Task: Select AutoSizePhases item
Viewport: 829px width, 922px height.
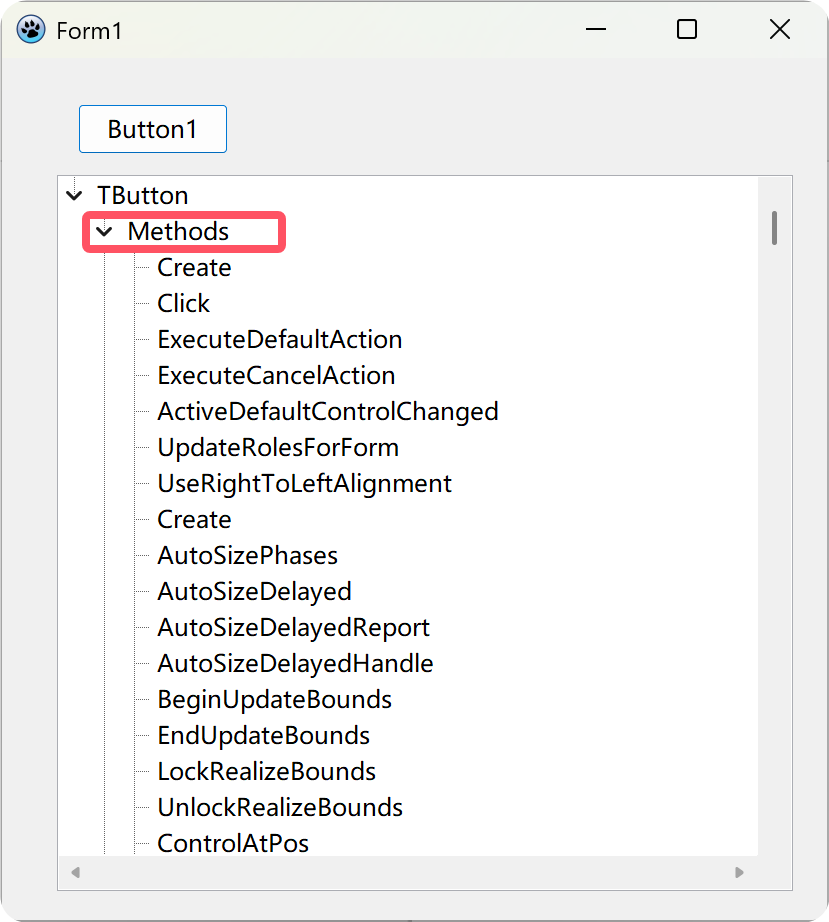Action: 248,555
